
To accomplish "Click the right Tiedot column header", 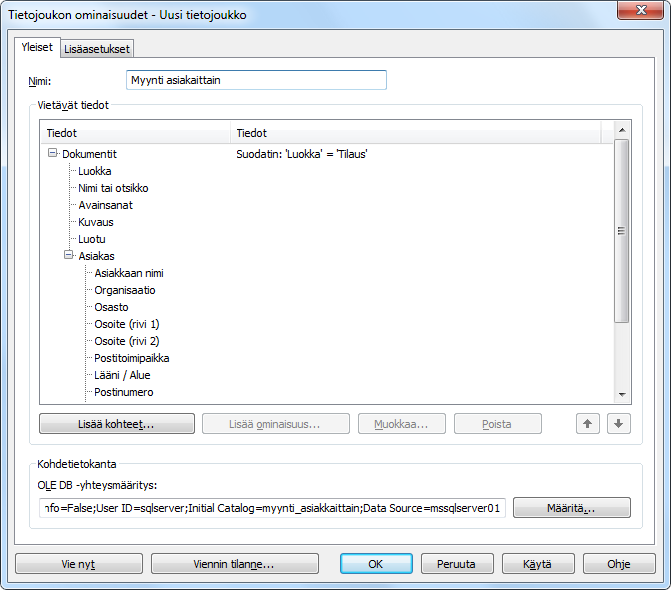I will (416, 133).
